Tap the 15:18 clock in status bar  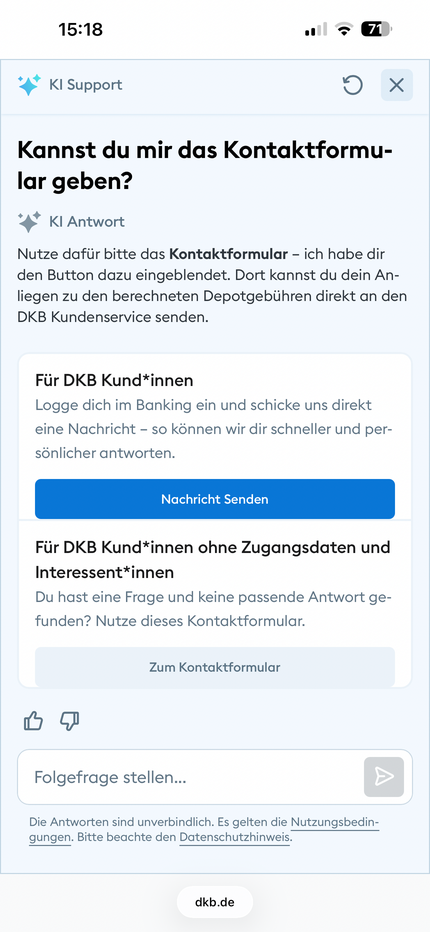click(80, 29)
